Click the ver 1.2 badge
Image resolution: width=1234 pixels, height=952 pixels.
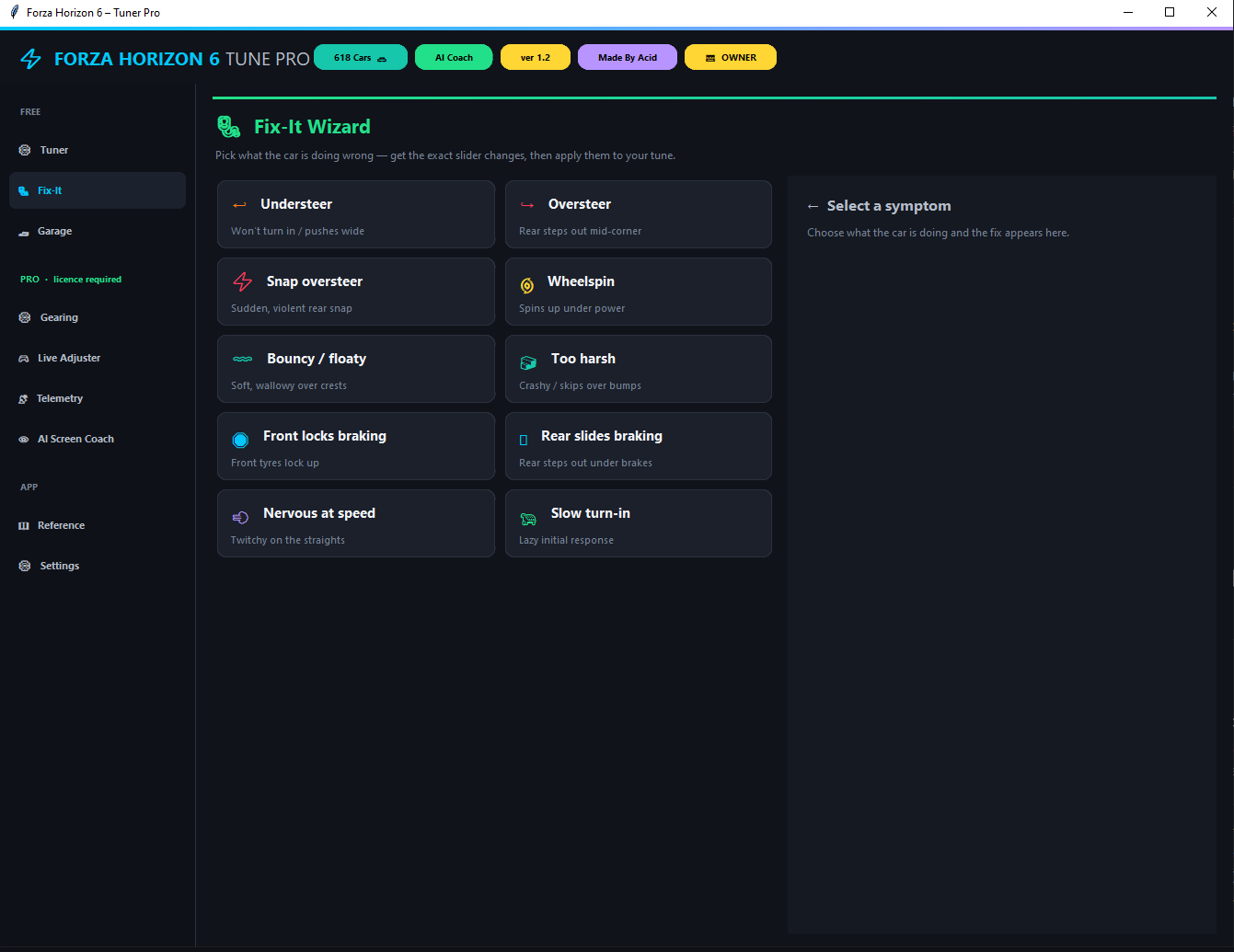(x=536, y=57)
